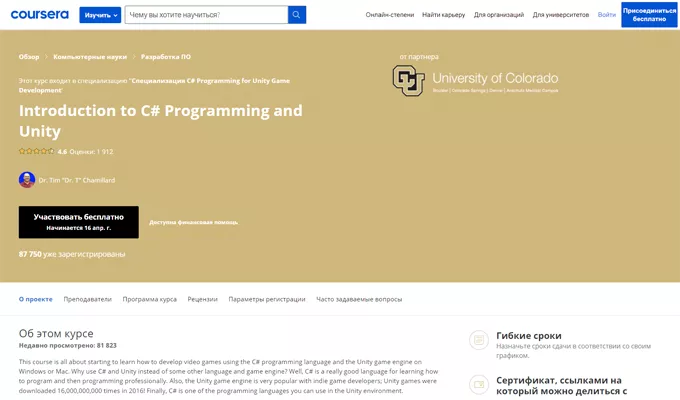Screen dimensions: 680x400
Task: Click Участвовать бесплатно enroll button
Action: click(x=78, y=222)
